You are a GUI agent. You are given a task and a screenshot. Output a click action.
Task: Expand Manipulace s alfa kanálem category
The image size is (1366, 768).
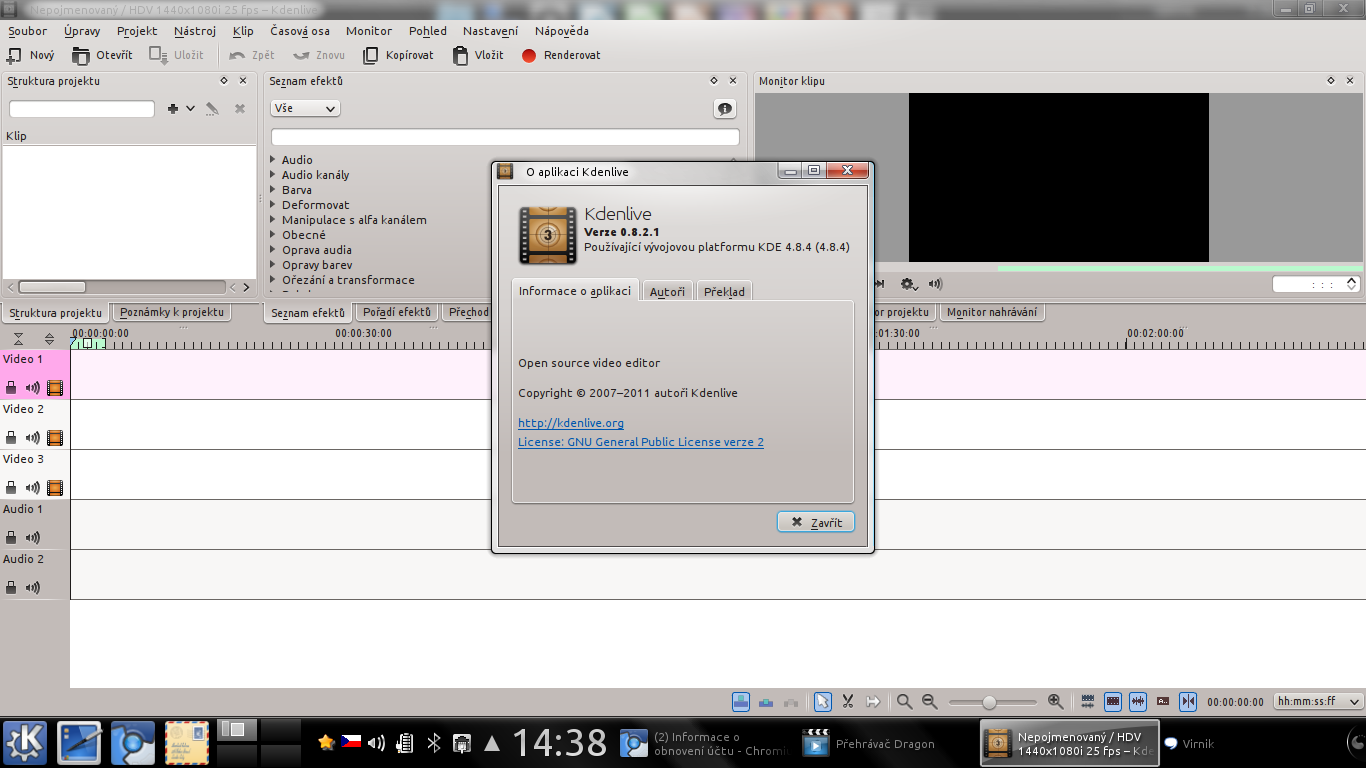[273, 220]
